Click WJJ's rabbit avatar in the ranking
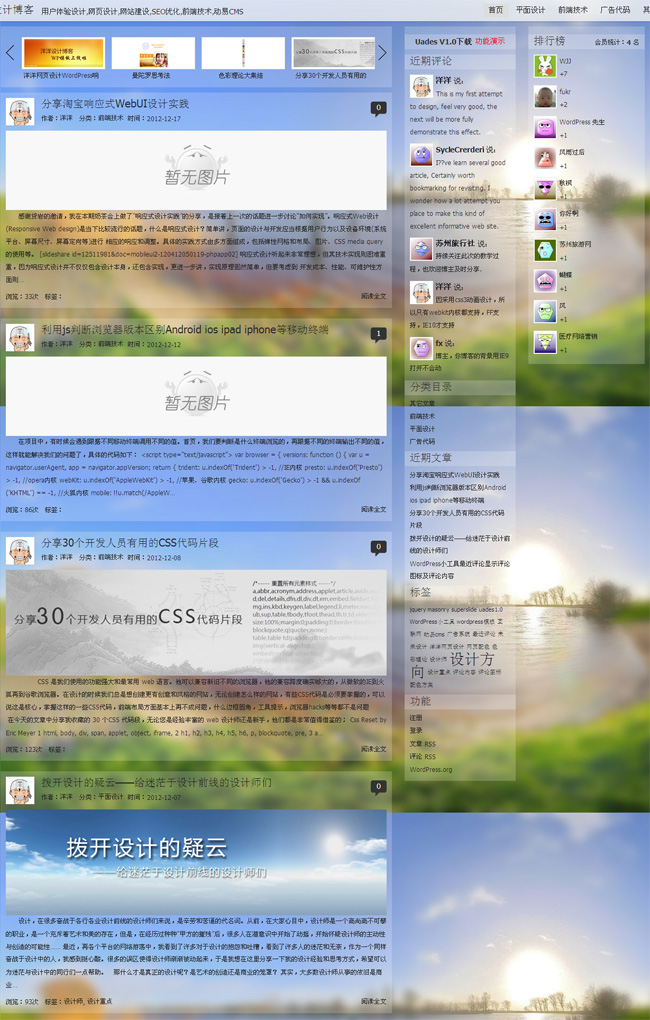The width and height of the screenshot is (650, 1020). (x=544, y=67)
